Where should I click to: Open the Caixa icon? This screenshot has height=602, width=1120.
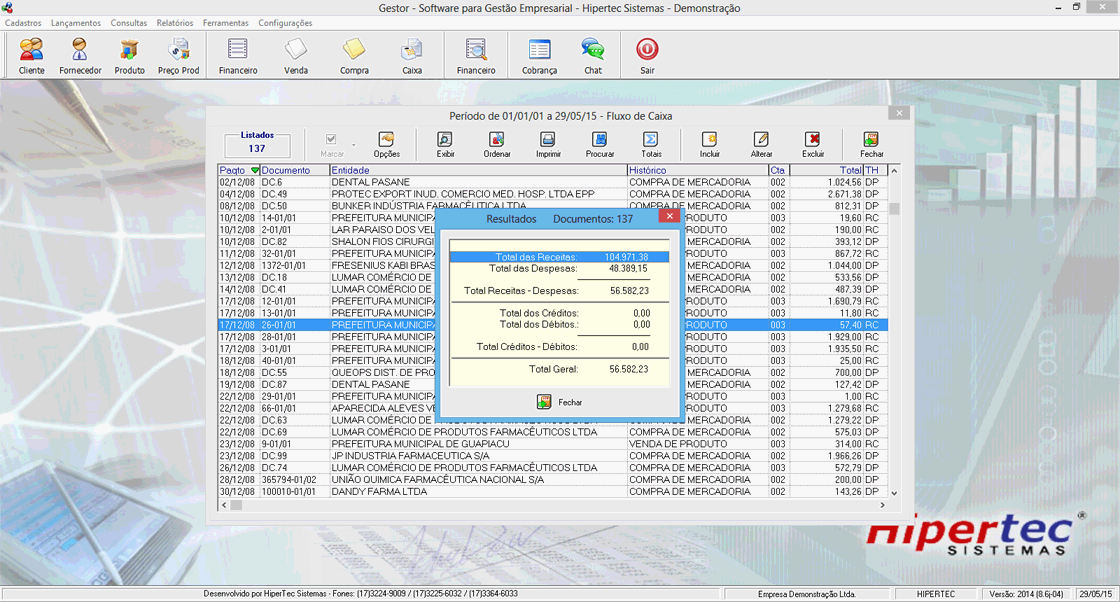(x=412, y=56)
